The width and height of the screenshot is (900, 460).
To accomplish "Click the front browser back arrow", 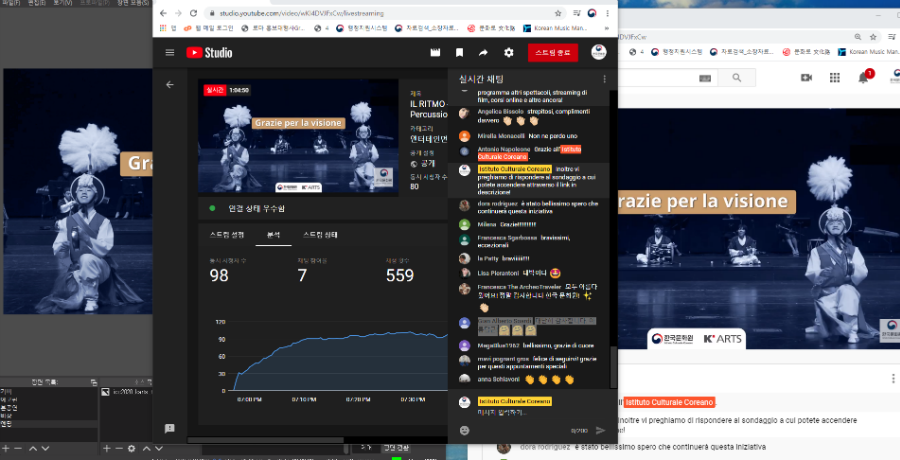I will pyautogui.click(x=164, y=13).
